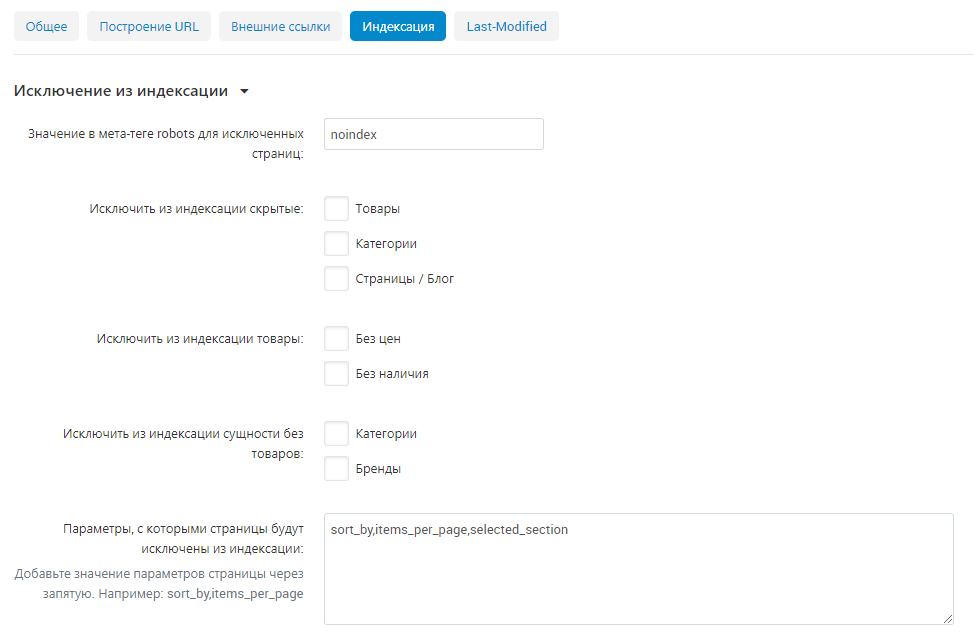Click the Без цен label text

coord(378,339)
